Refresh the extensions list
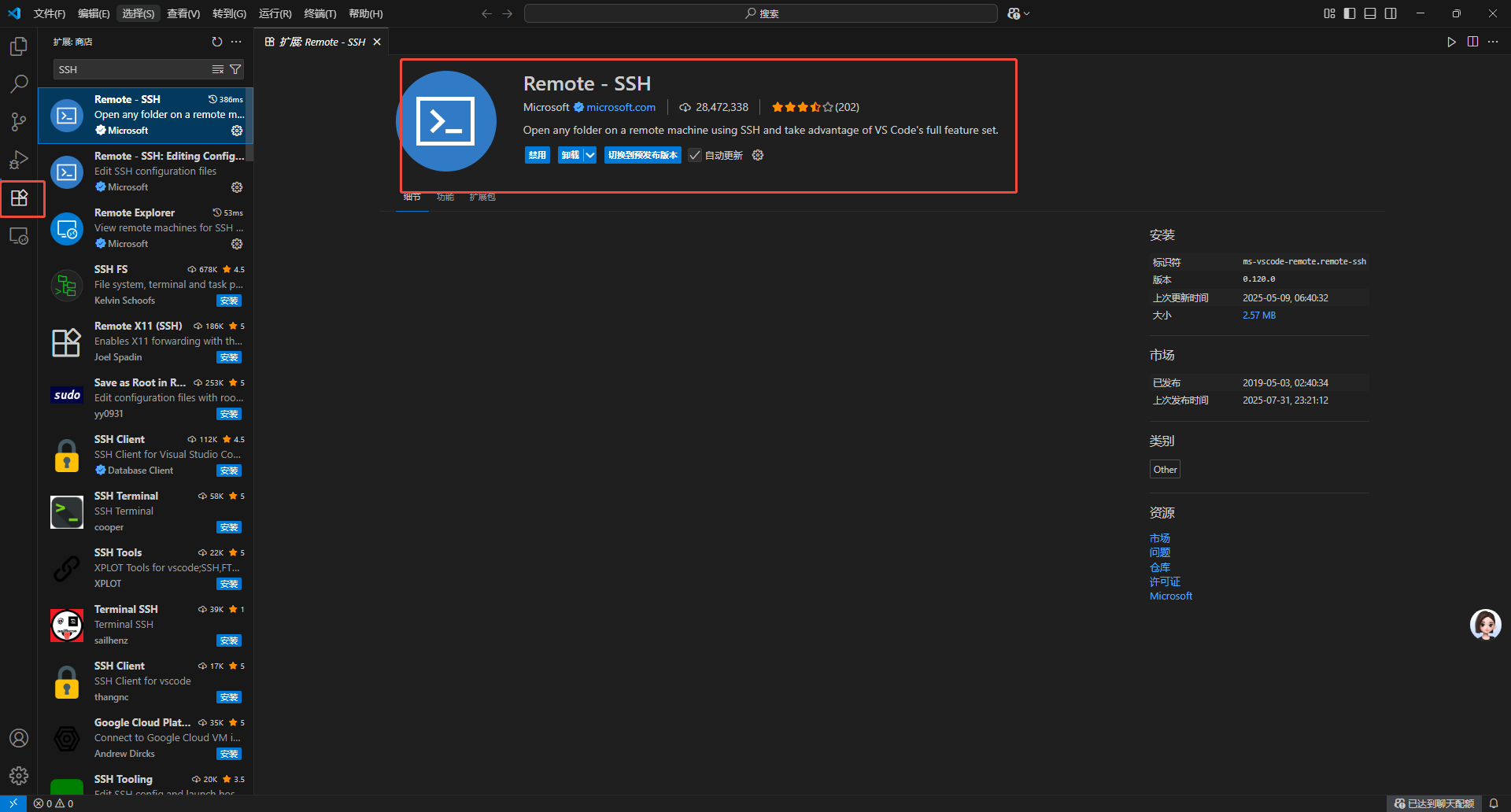The image size is (1511, 812). coord(216,42)
